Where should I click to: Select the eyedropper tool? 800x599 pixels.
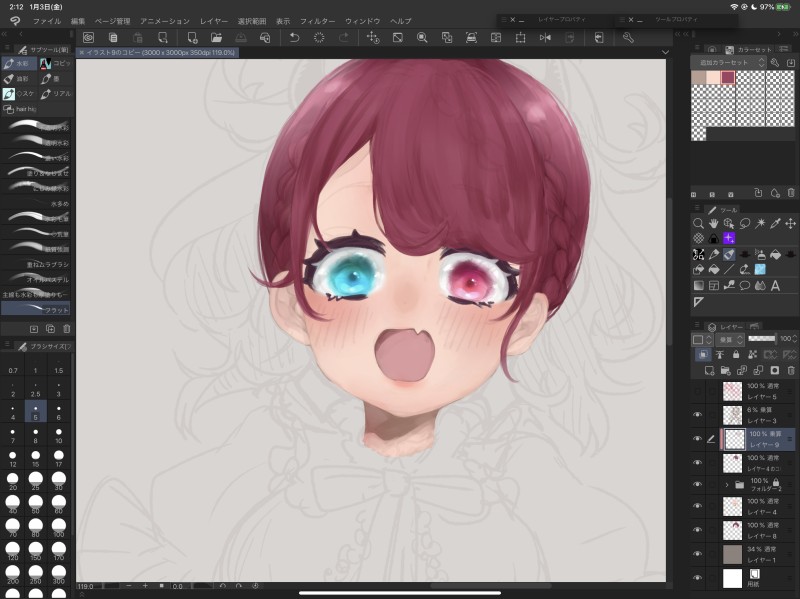pyautogui.click(x=775, y=223)
